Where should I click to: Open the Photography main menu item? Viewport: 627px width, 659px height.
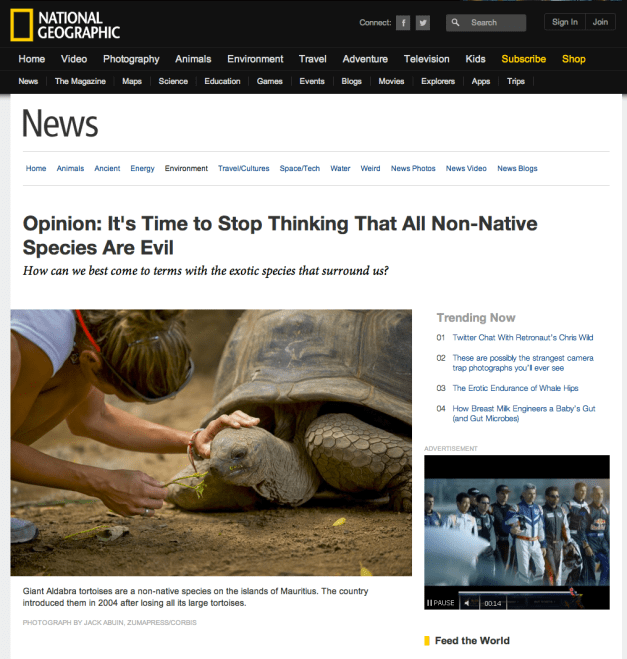[131, 59]
